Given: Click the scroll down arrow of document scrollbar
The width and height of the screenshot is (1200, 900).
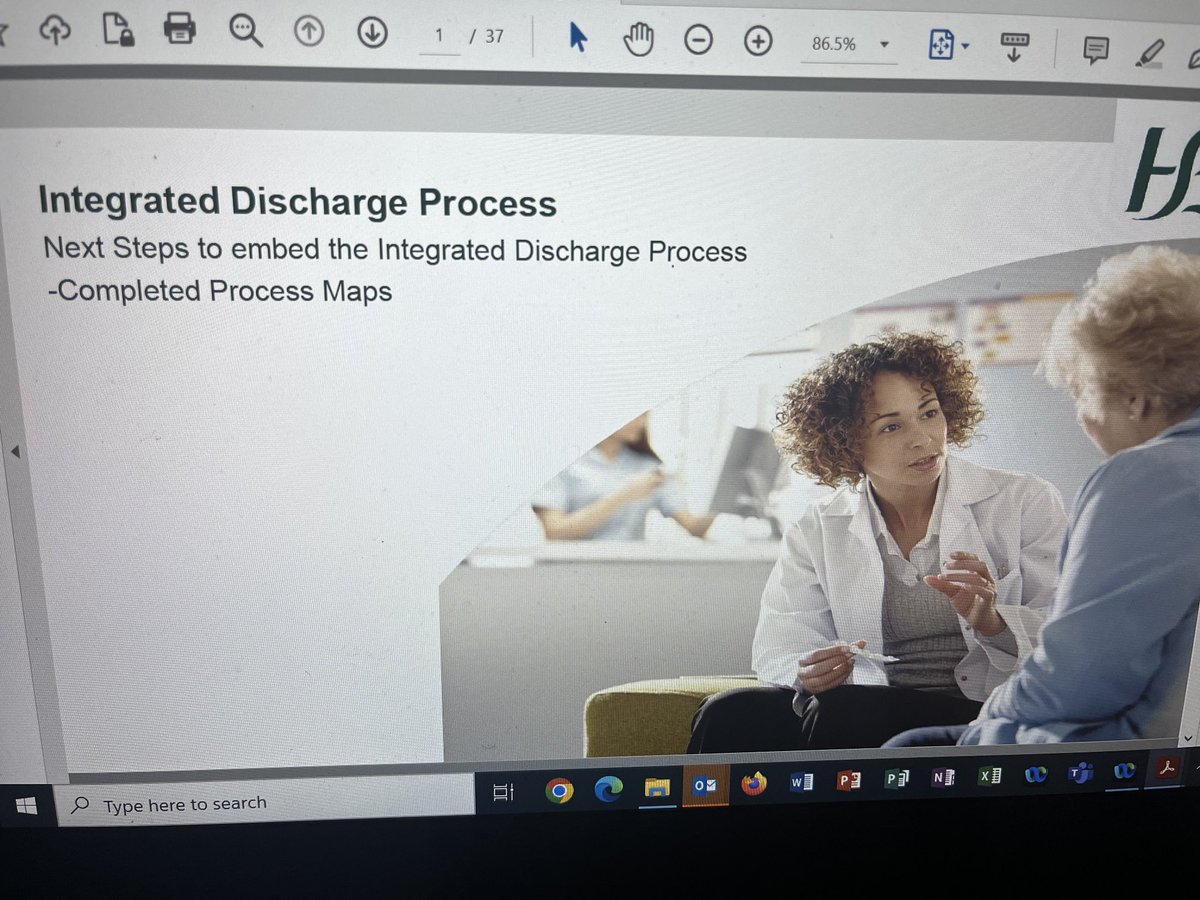Looking at the screenshot, I should point(1188,738).
